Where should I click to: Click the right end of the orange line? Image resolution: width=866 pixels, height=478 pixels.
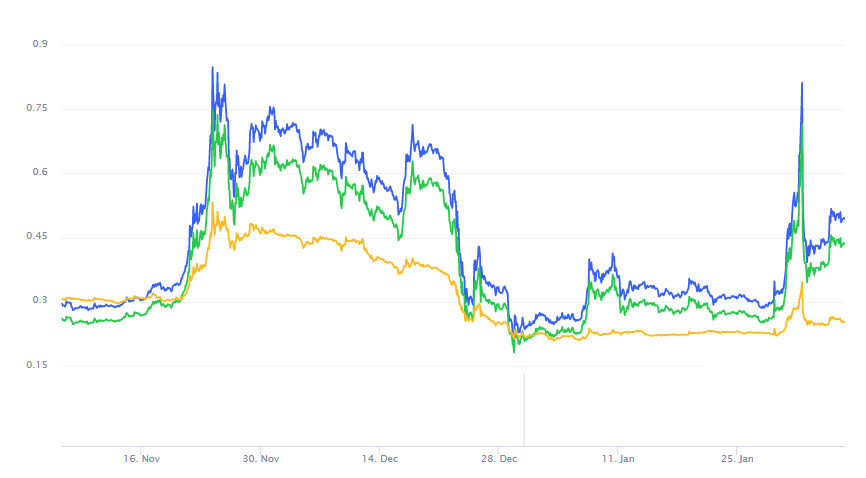click(x=844, y=322)
